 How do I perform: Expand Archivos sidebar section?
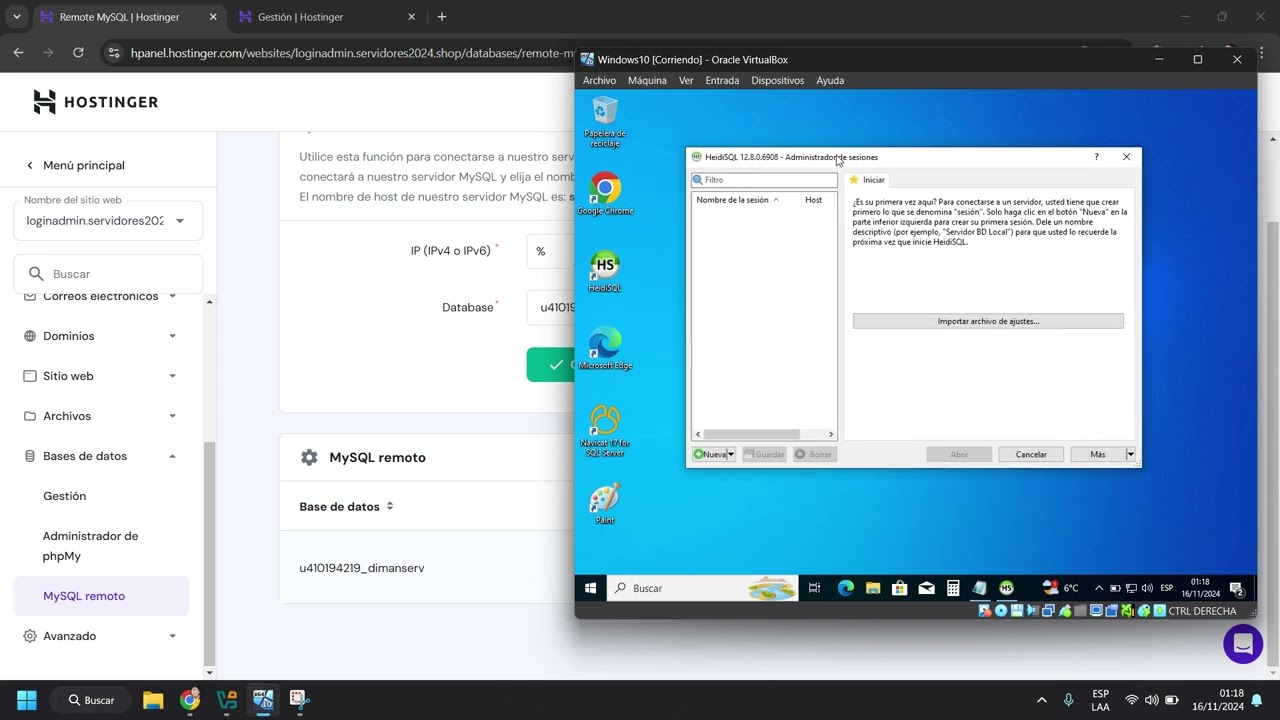(101, 416)
